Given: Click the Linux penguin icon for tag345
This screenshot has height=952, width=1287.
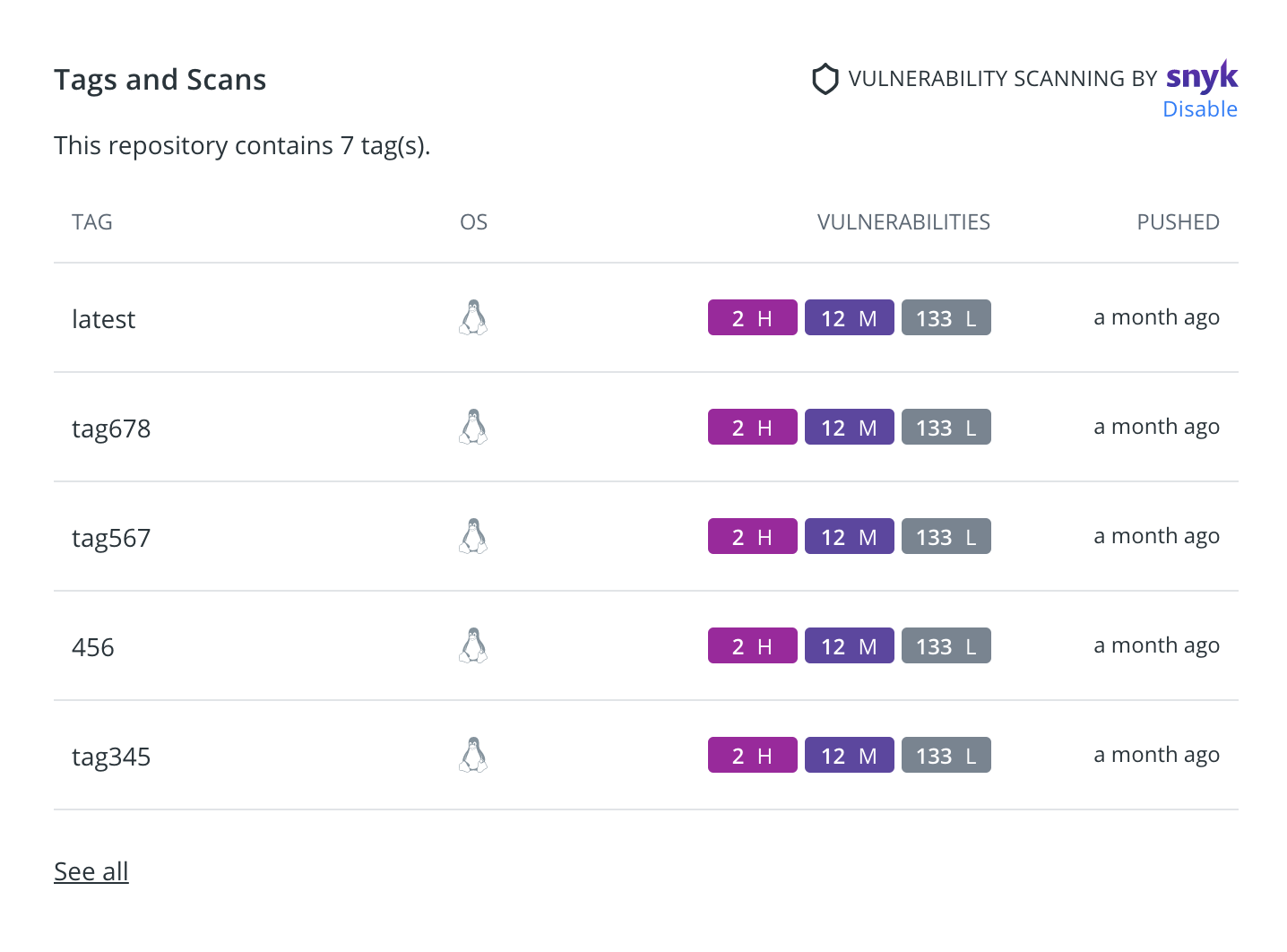Looking at the screenshot, I should click(473, 755).
